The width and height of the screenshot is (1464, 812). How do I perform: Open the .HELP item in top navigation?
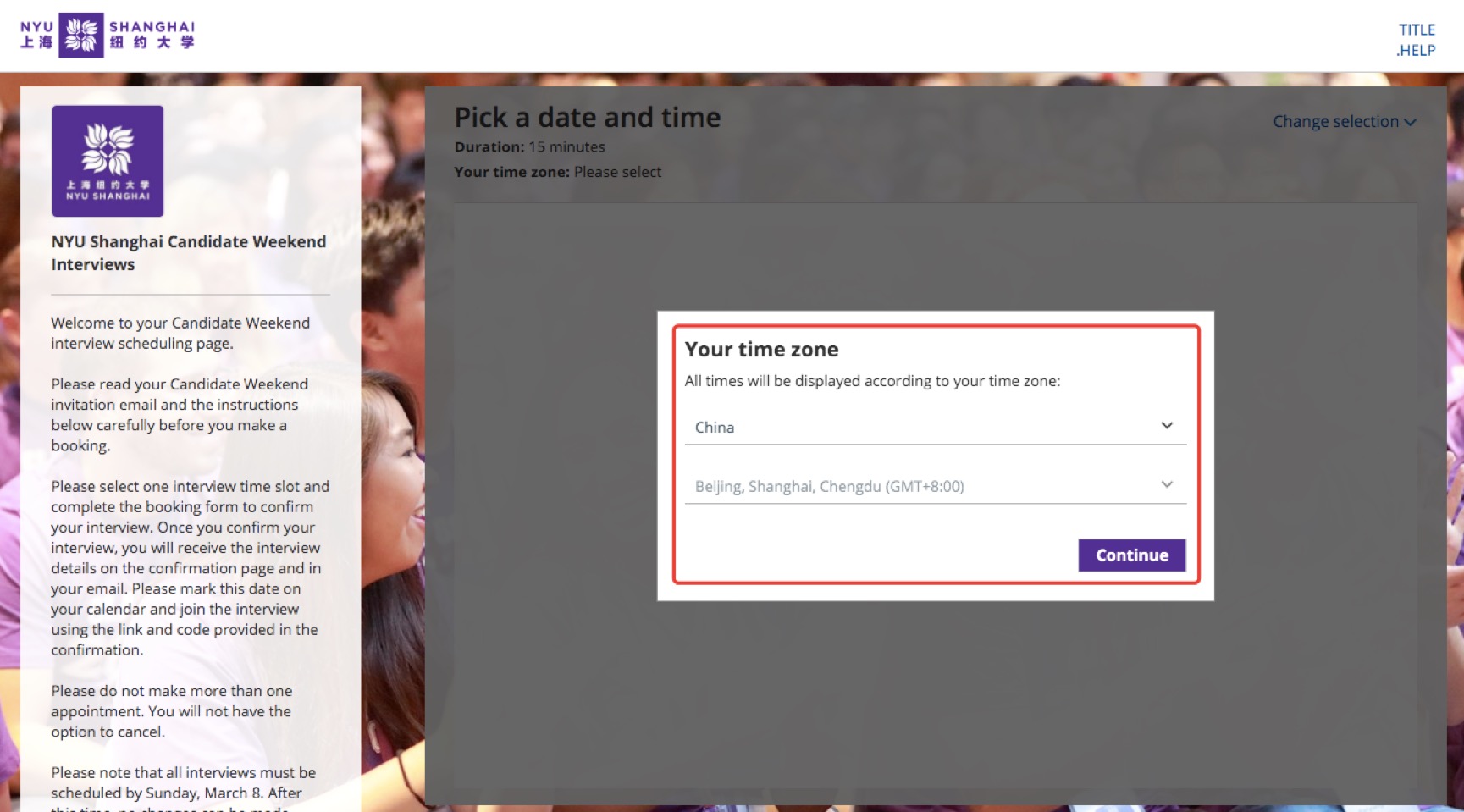[x=1415, y=51]
